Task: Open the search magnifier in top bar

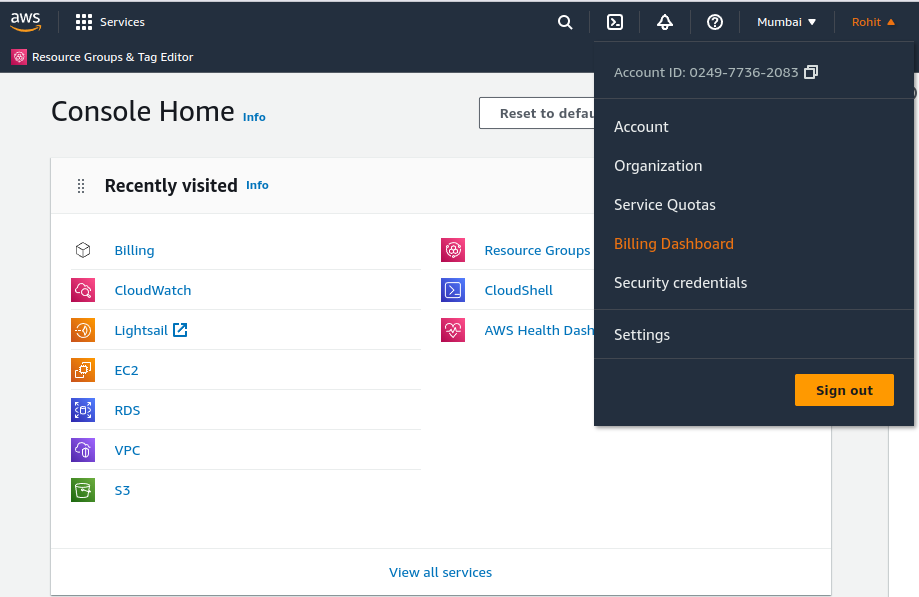Action: click(565, 22)
